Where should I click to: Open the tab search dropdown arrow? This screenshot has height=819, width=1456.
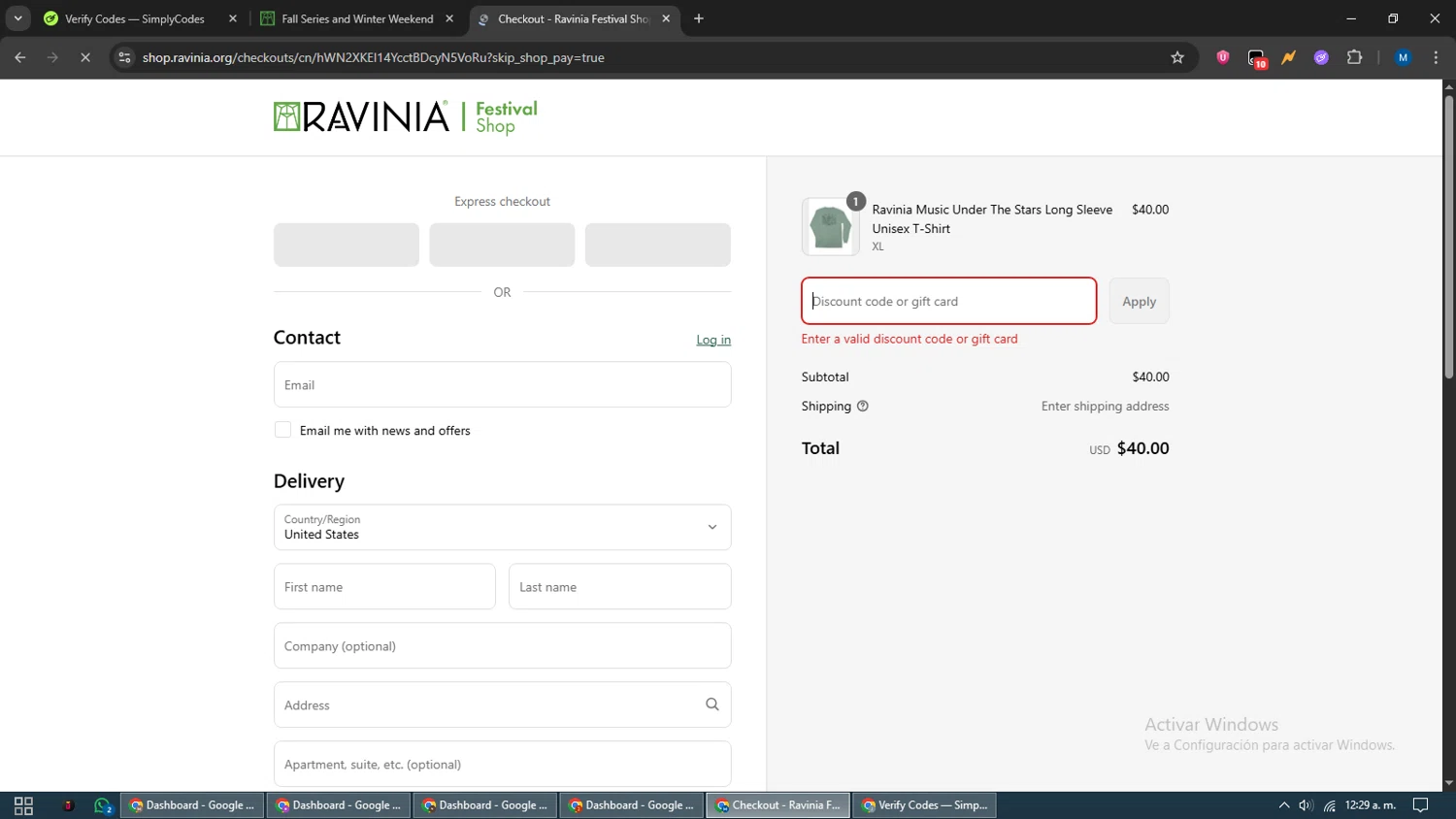tap(17, 18)
